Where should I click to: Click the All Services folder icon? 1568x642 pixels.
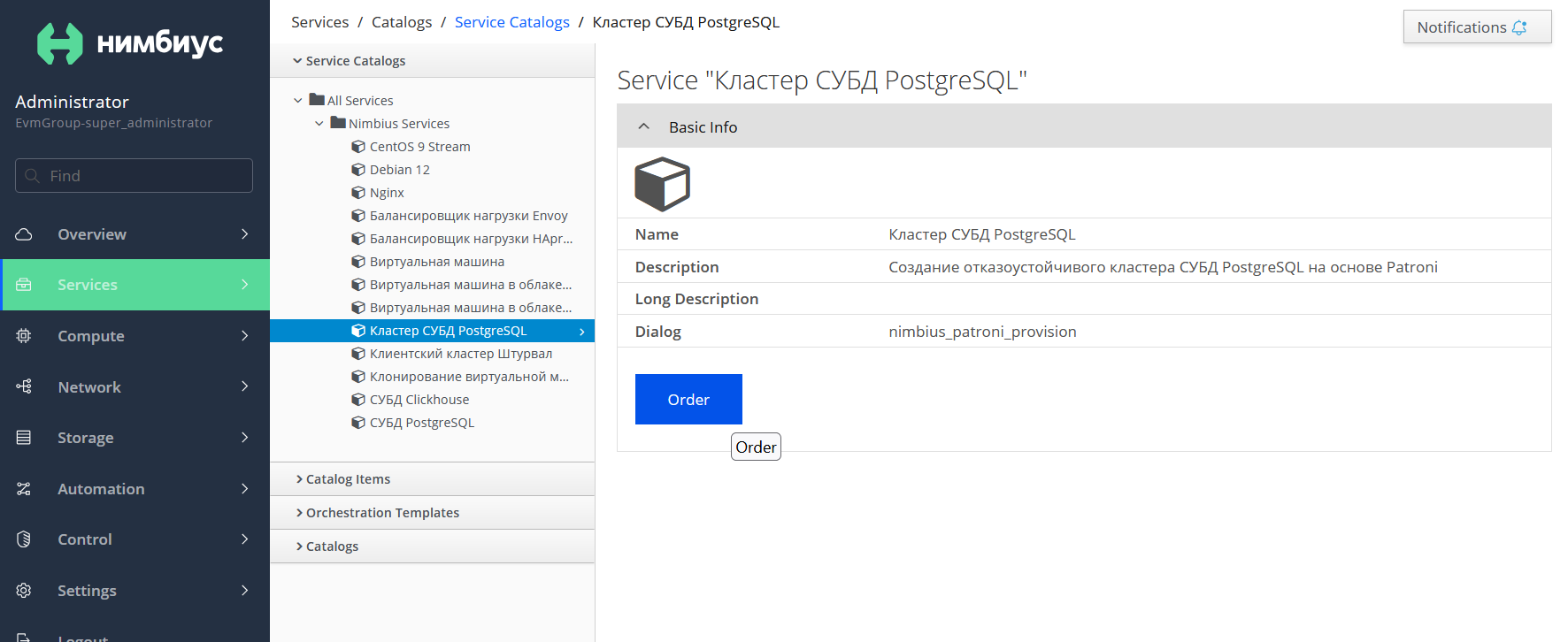pos(317,100)
